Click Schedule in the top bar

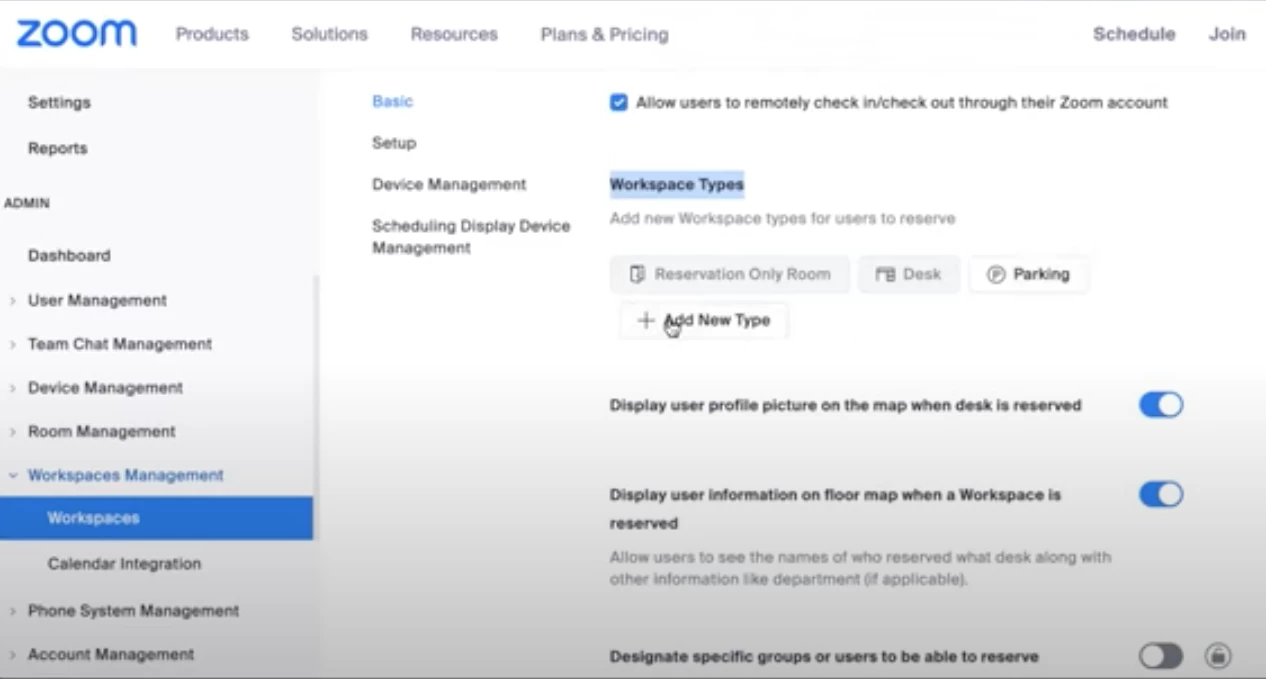click(1134, 34)
